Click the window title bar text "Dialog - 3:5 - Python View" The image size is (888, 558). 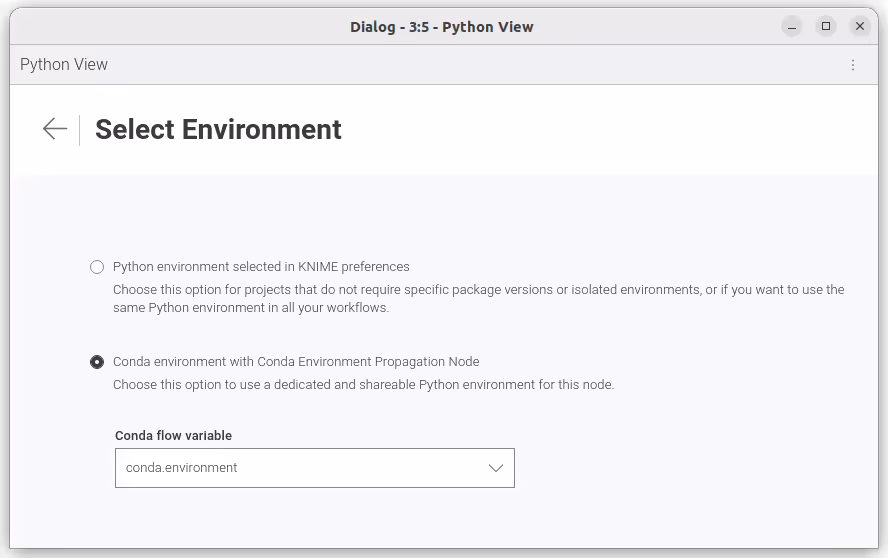click(441, 27)
